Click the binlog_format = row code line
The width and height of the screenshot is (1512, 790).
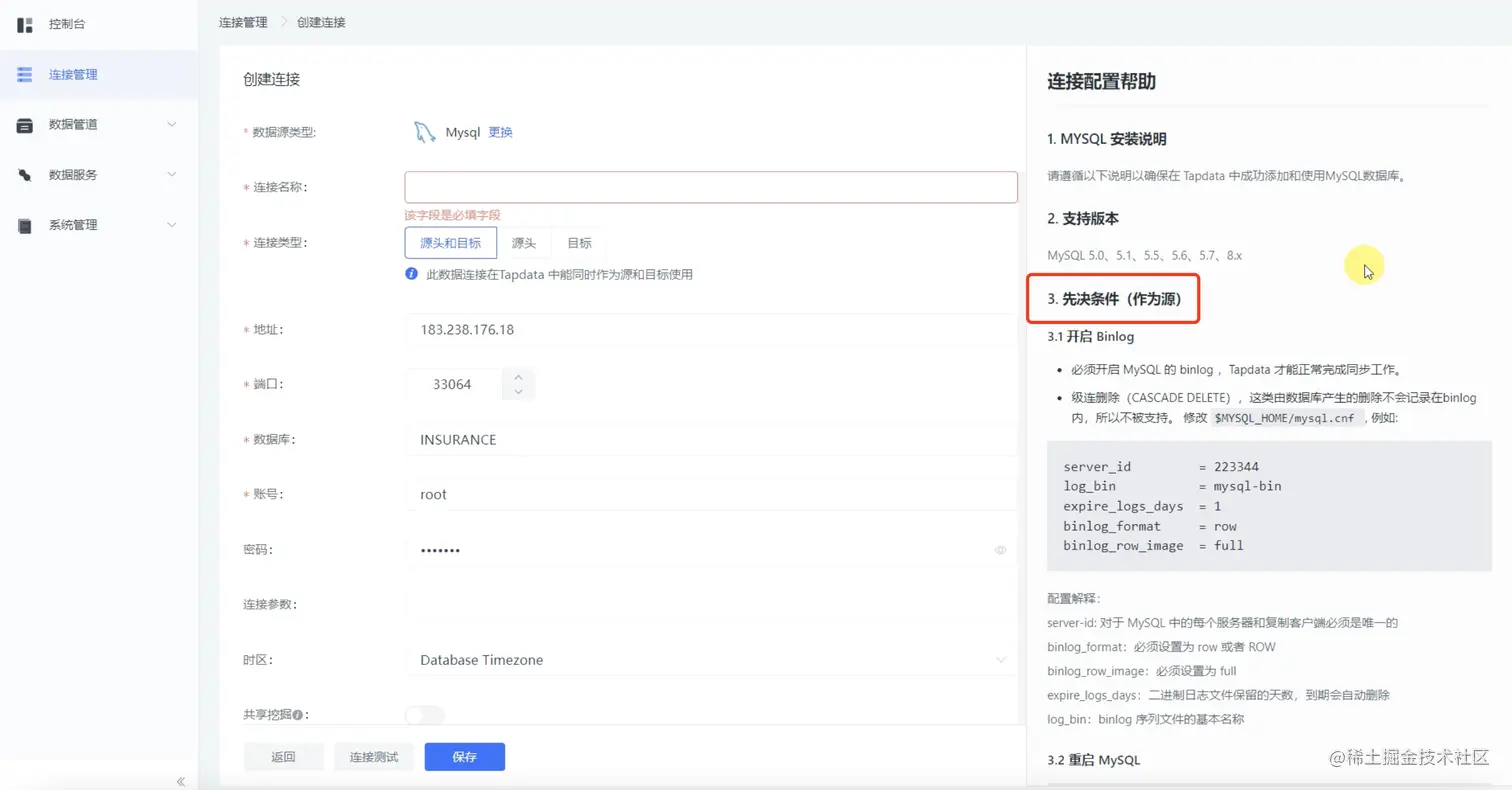coord(1150,526)
